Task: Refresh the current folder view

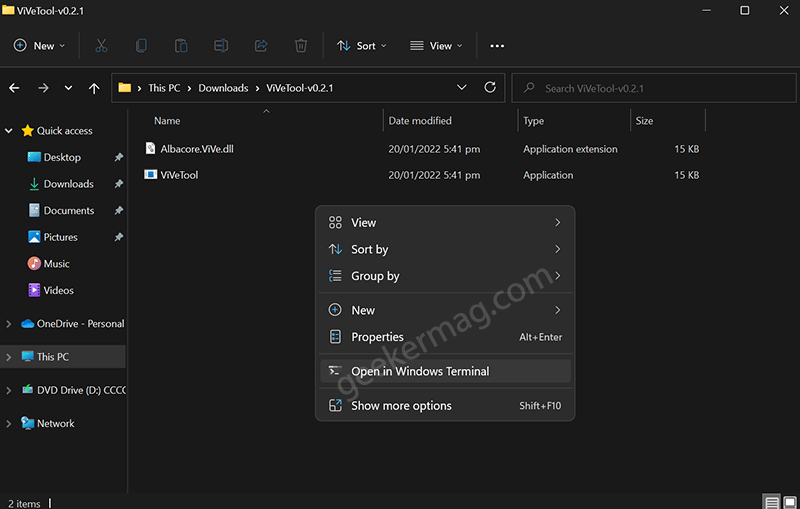Action: 490,87
